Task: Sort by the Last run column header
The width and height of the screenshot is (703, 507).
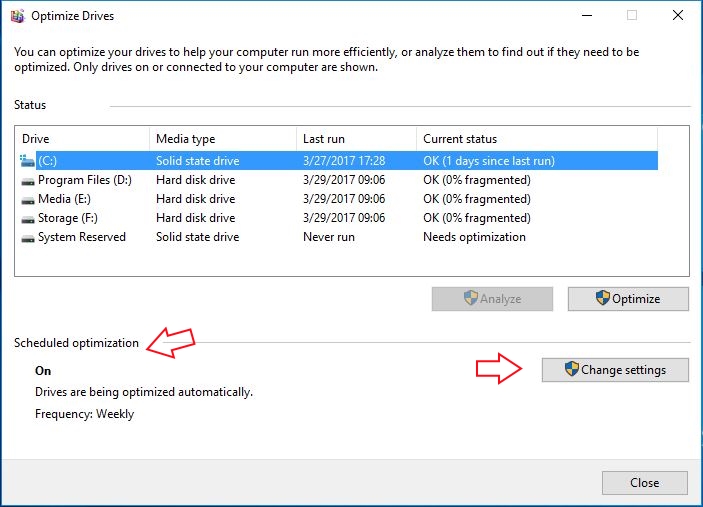Action: tap(356, 139)
